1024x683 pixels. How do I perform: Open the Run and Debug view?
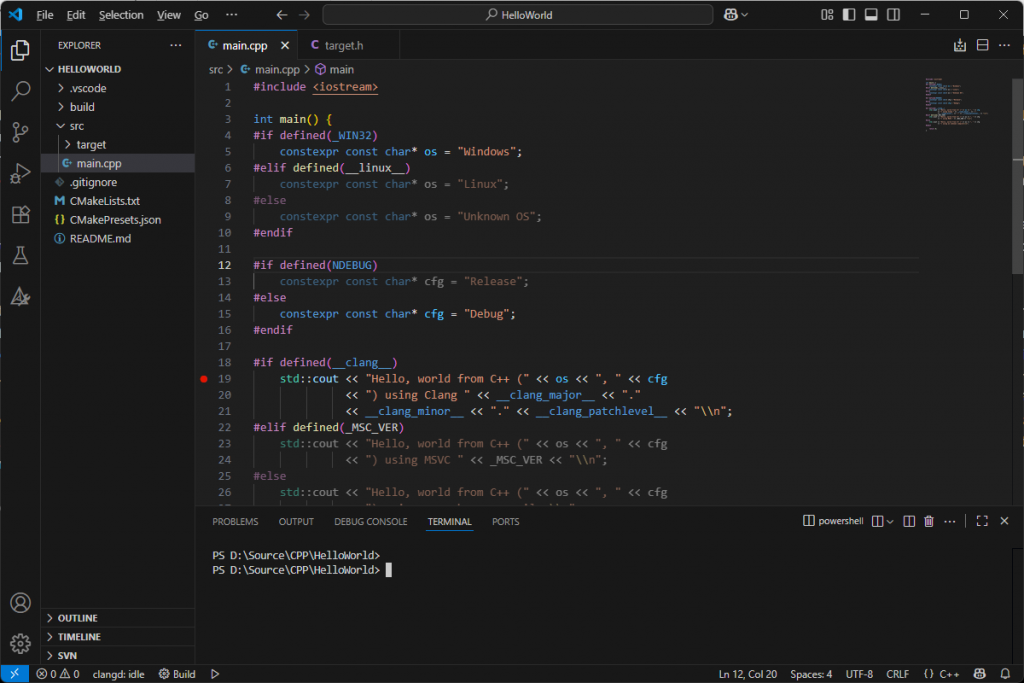(20, 174)
